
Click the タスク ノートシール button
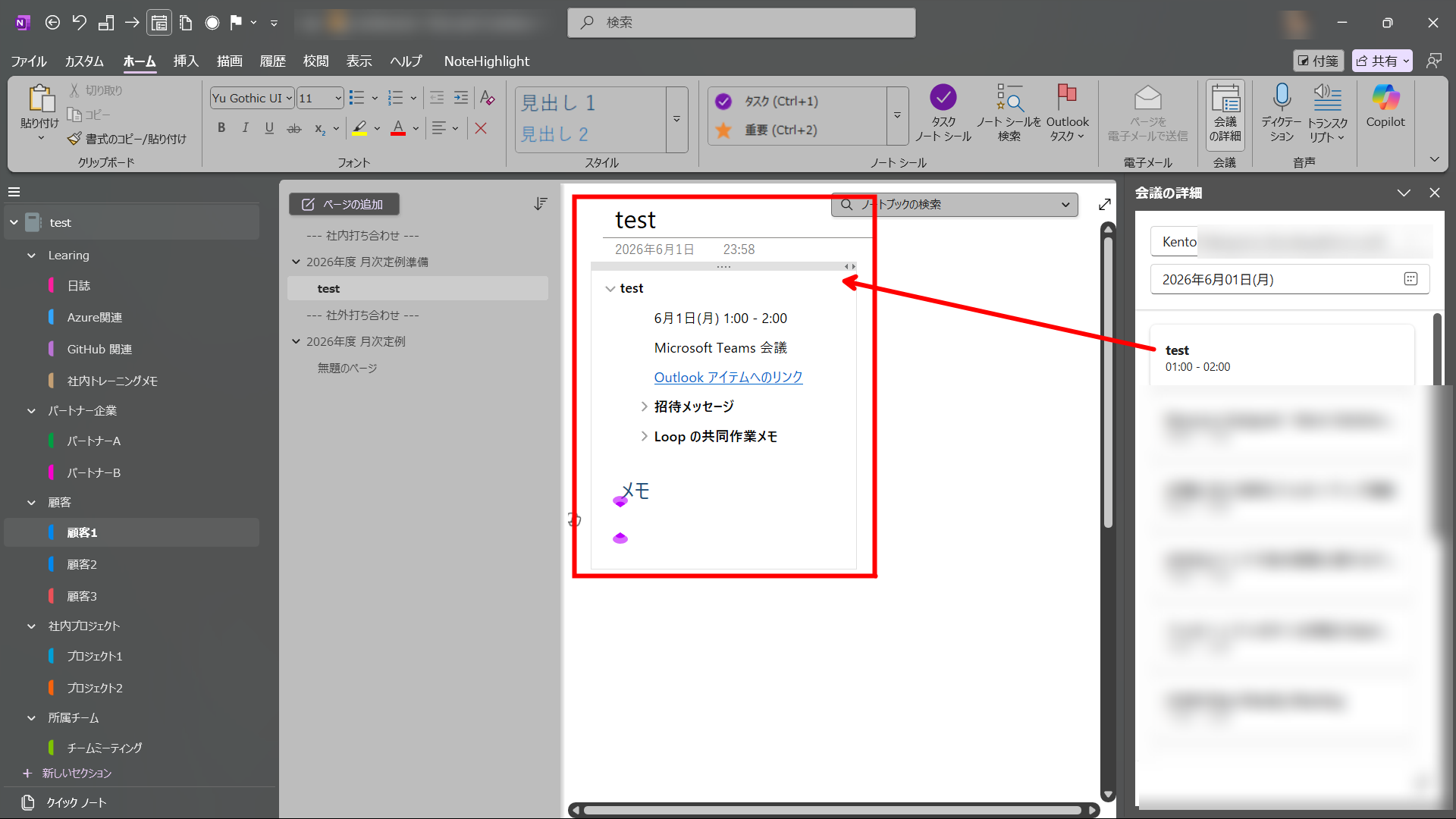(x=943, y=114)
